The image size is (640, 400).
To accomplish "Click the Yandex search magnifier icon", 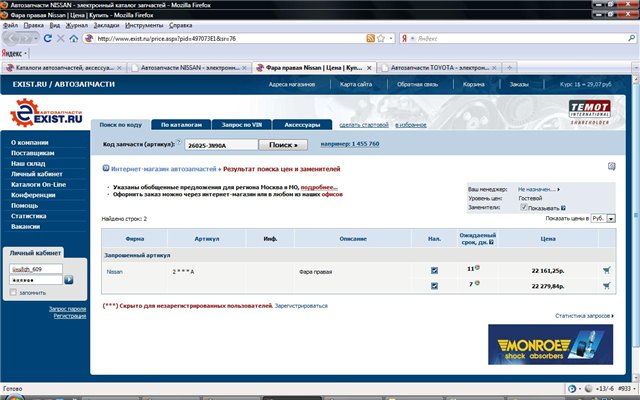I will 631,38.
